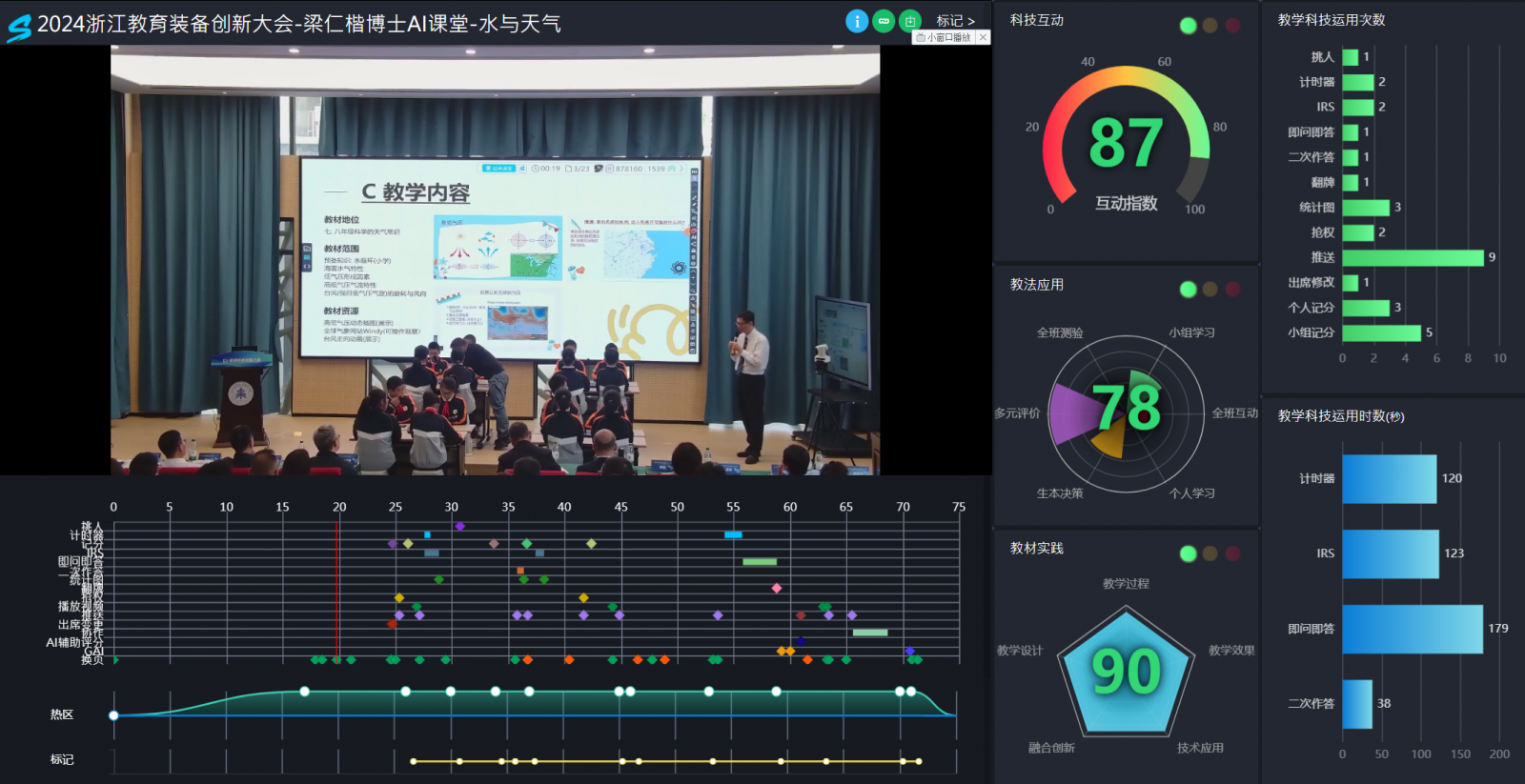This screenshot has width=1525, height=784.
Task: Click the green download icon
Action: (x=910, y=21)
